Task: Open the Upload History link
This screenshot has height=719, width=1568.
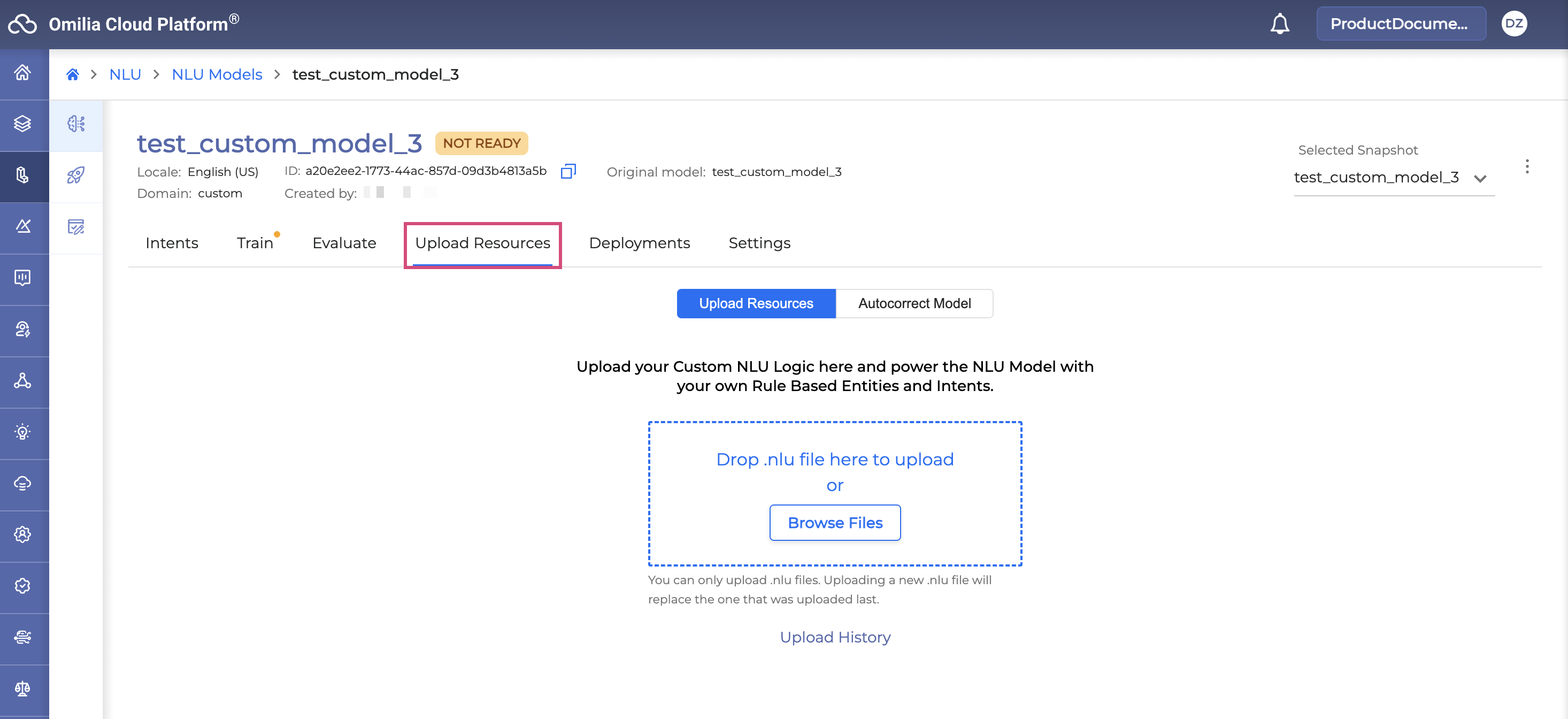Action: point(834,637)
